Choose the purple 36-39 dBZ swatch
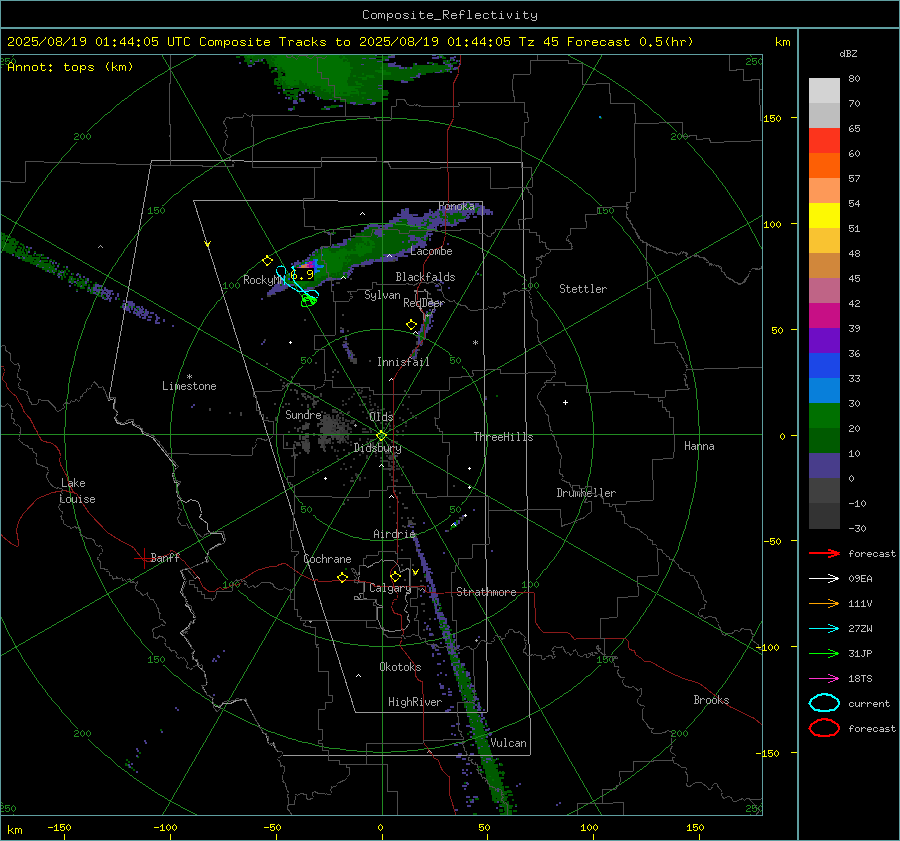This screenshot has height=841, width=900. pos(824,341)
